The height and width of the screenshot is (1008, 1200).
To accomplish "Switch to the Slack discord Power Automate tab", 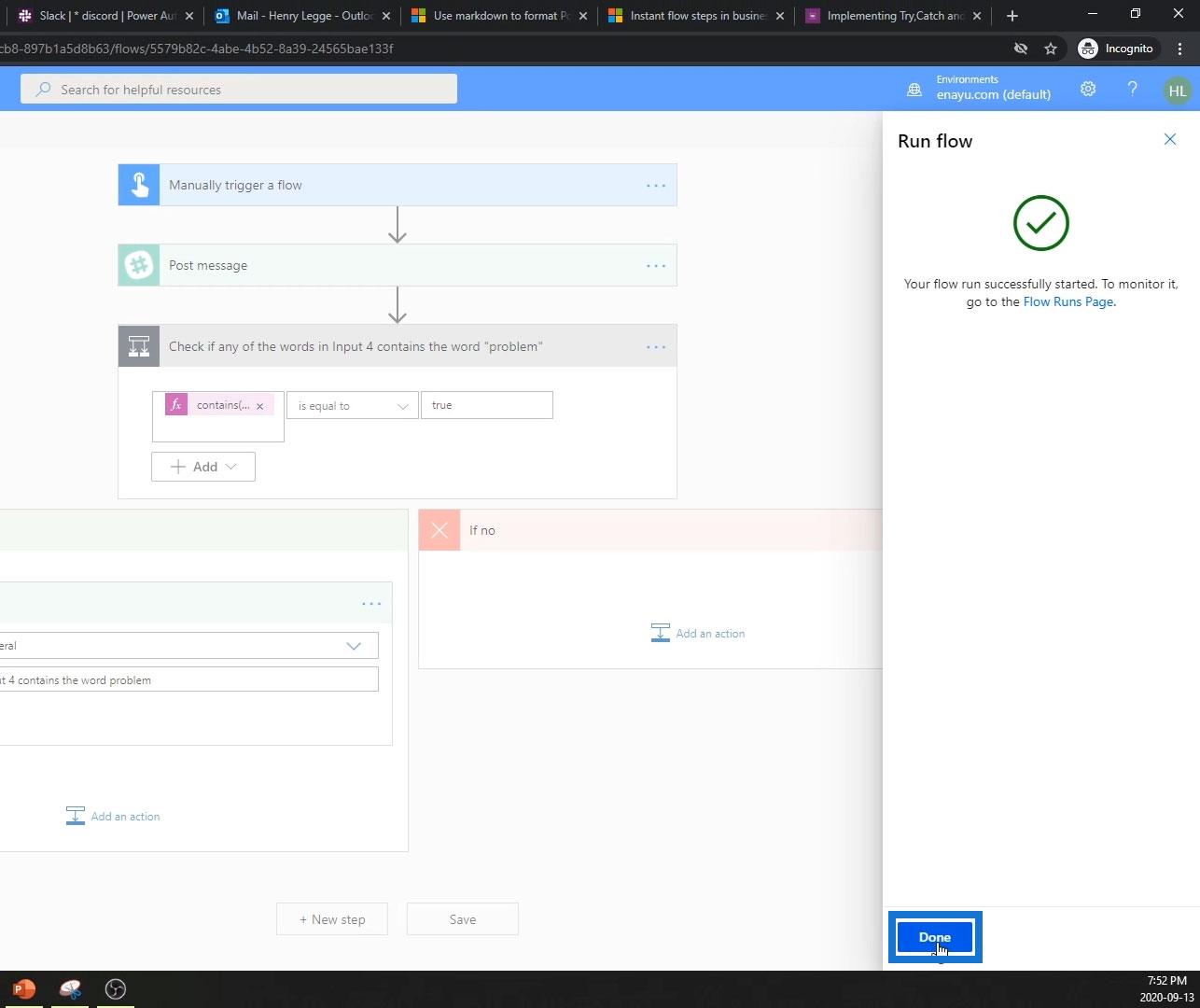I will coord(105,16).
